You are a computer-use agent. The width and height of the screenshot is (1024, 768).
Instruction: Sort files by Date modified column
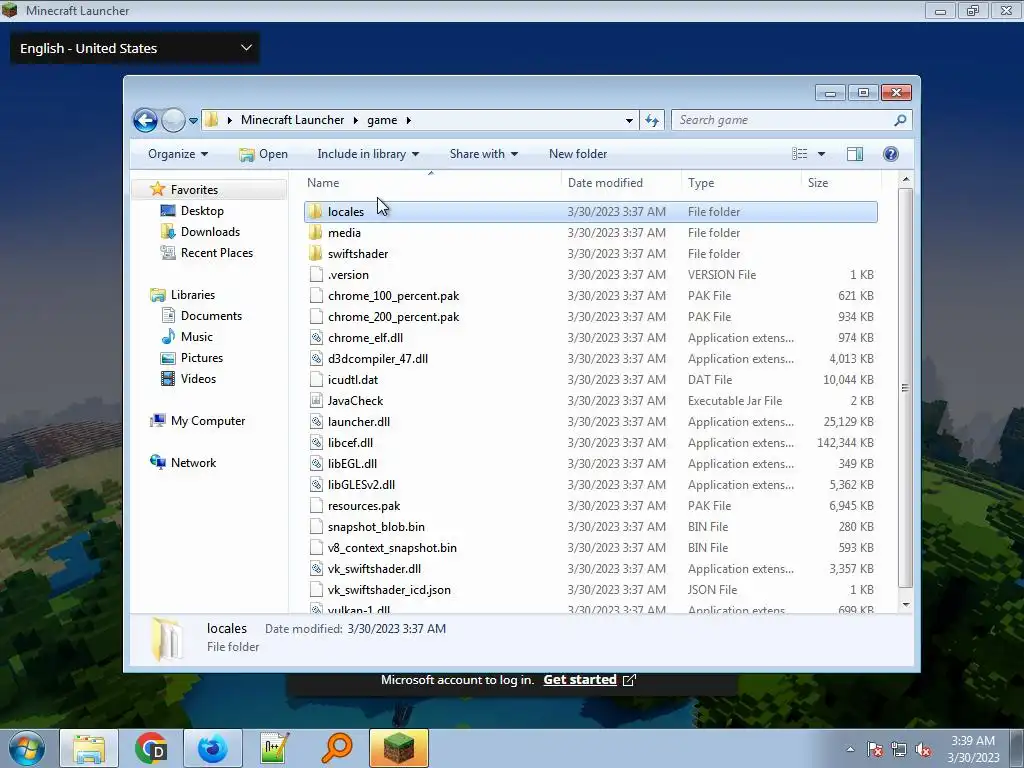coord(620,183)
